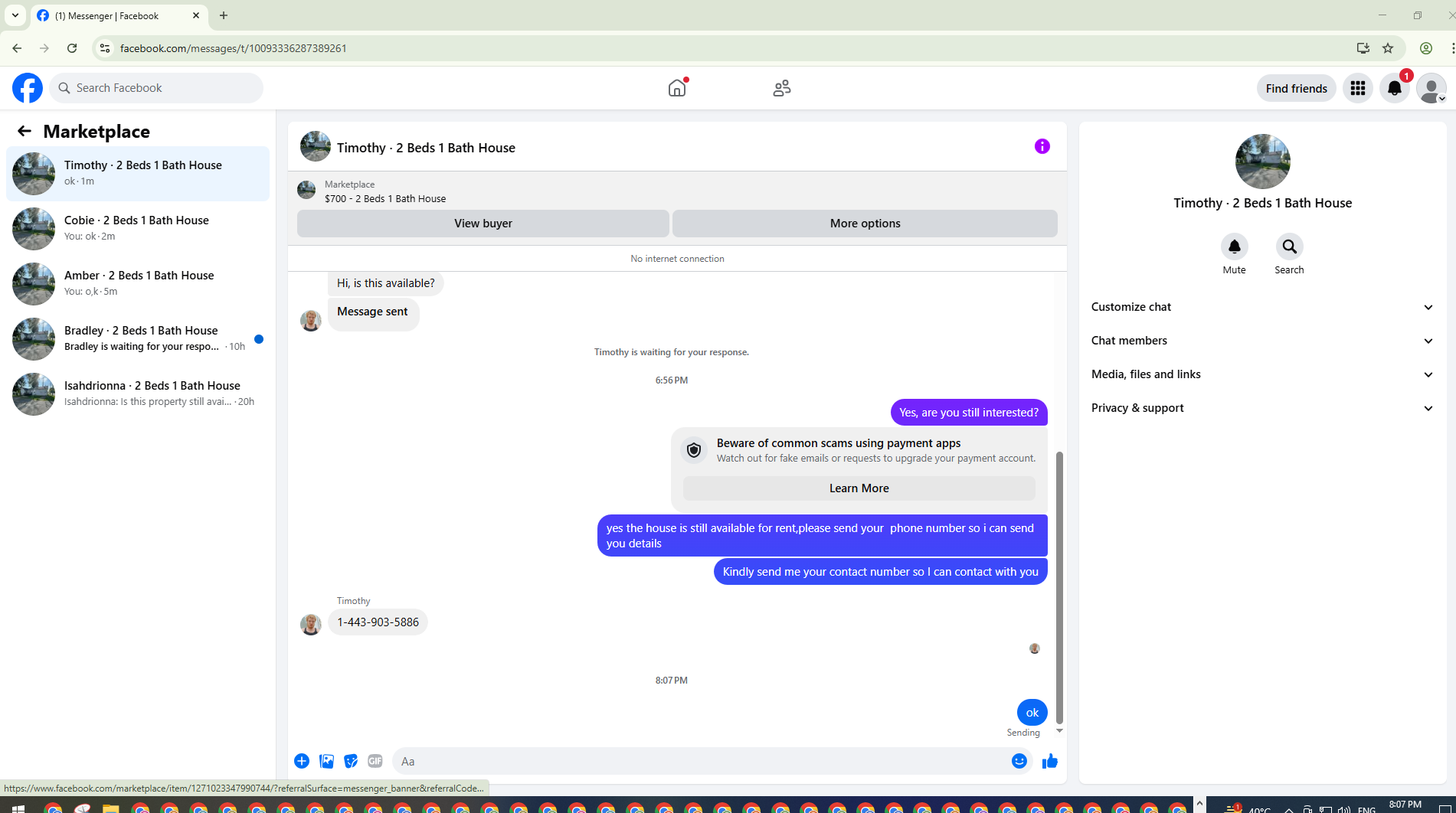Open the account profile menu

pos(1431,88)
